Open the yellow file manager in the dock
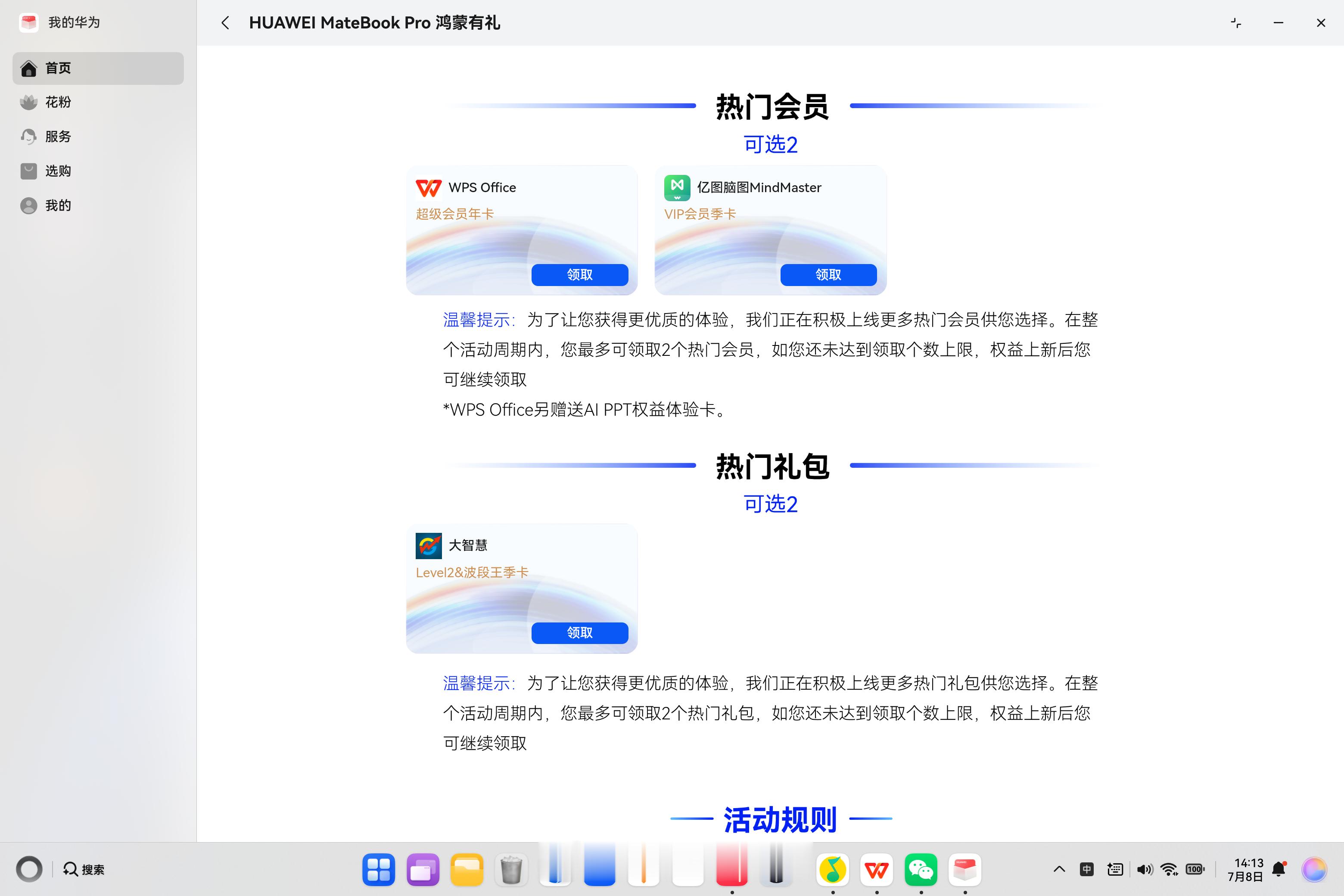This screenshot has height=896, width=1344. pyautogui.click(x=467, y=869)
